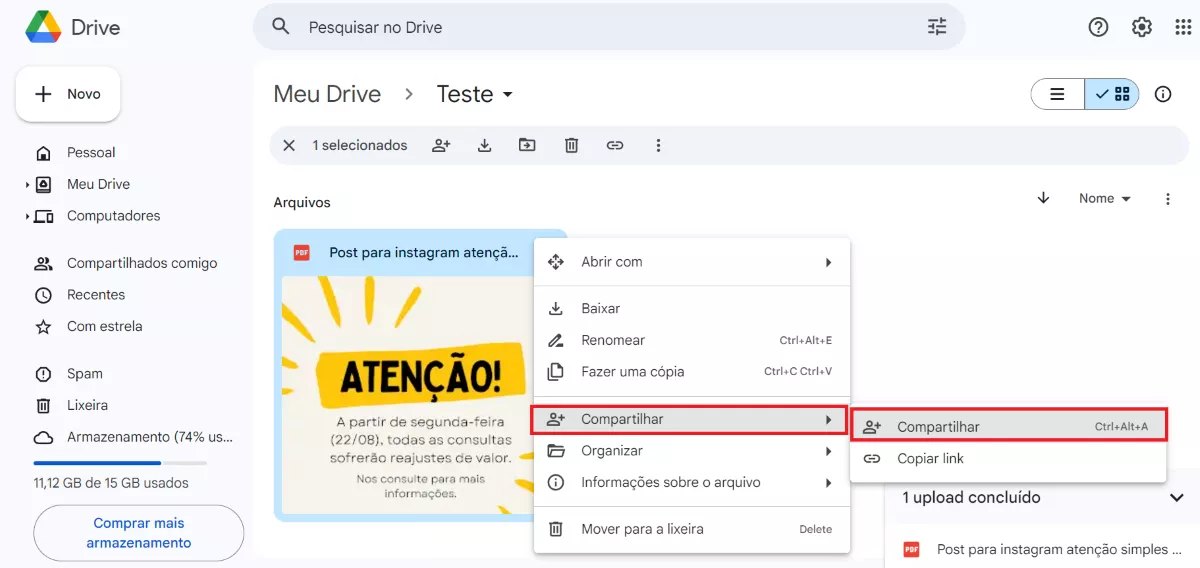
Task: Open Pessoal in the sidebar
Action: (x=91, y=153)
